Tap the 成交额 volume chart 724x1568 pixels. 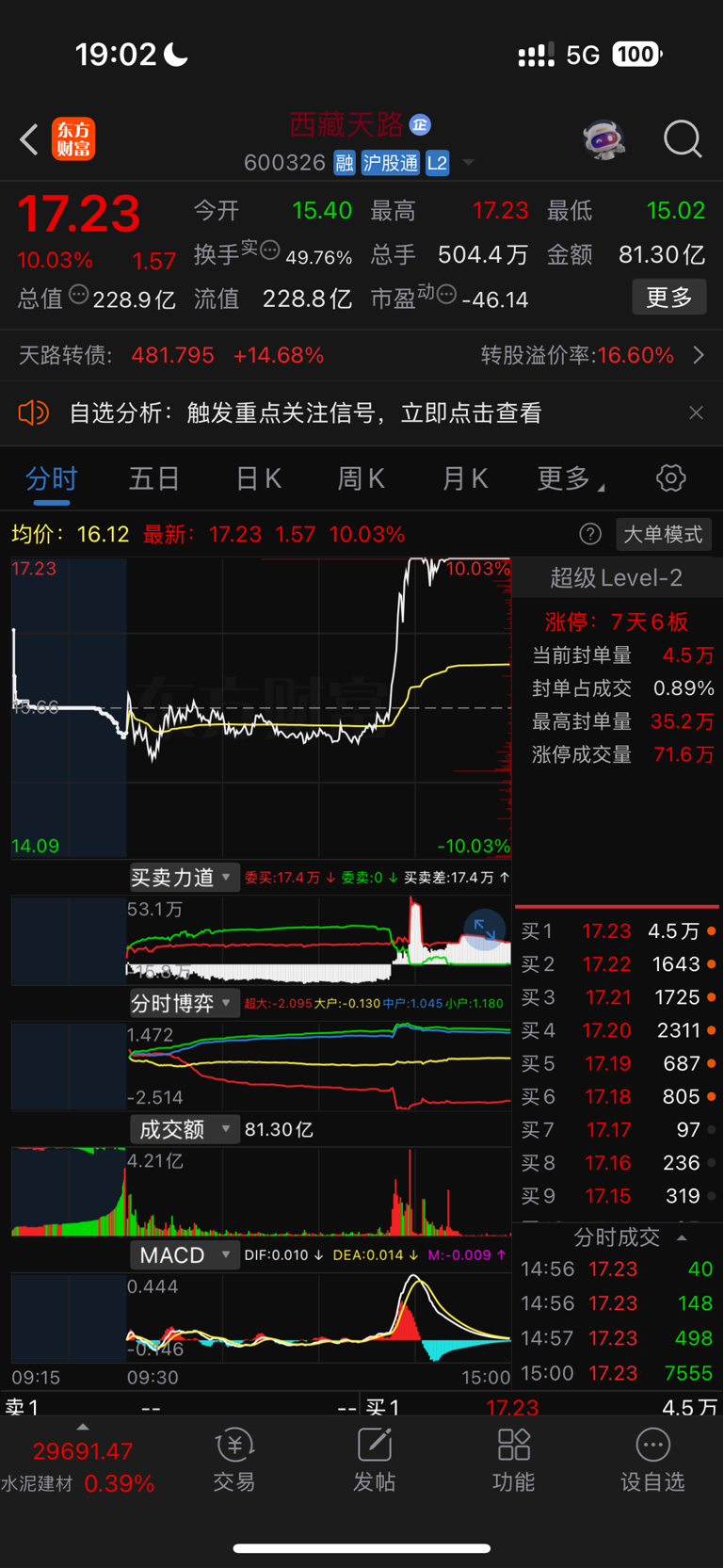[x=261, y=1192]
